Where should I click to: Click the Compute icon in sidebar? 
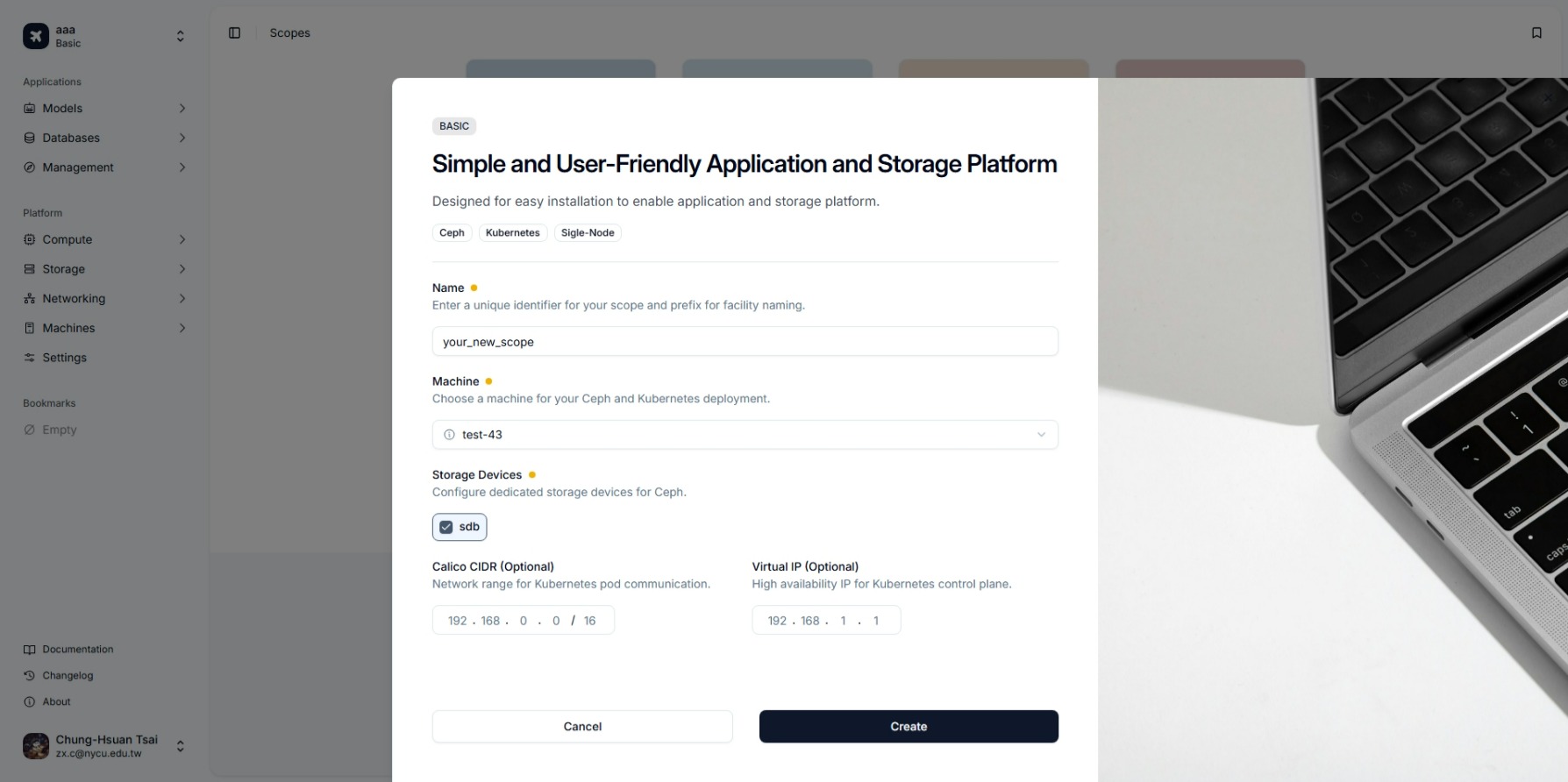tap(30, 239)
